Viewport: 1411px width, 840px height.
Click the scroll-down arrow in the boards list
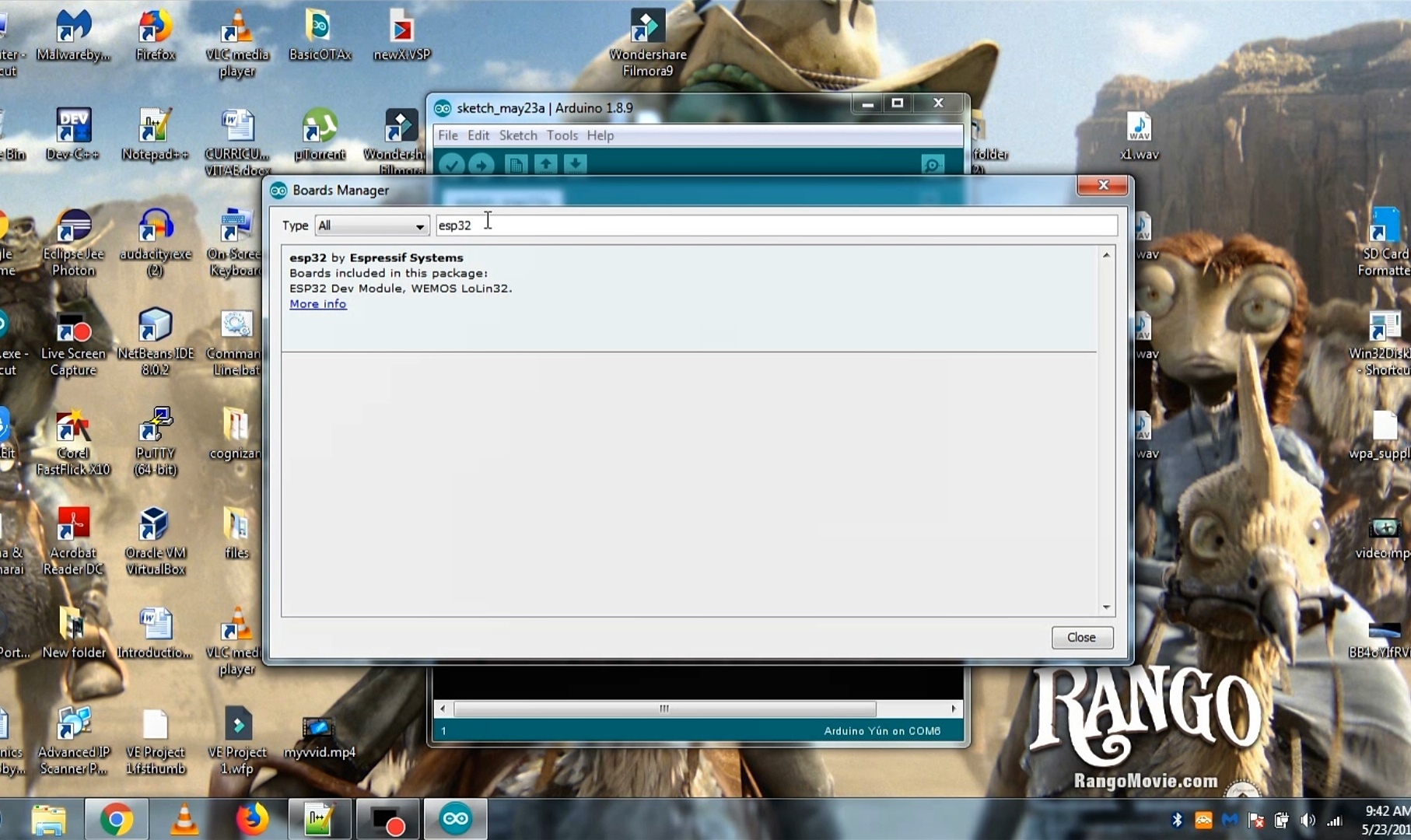coord(1106,607)
